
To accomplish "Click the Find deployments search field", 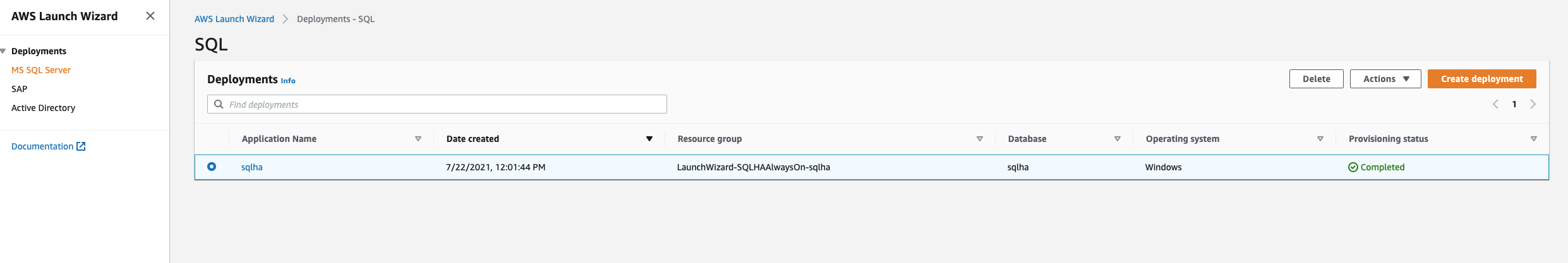I will tap(437, 104).
